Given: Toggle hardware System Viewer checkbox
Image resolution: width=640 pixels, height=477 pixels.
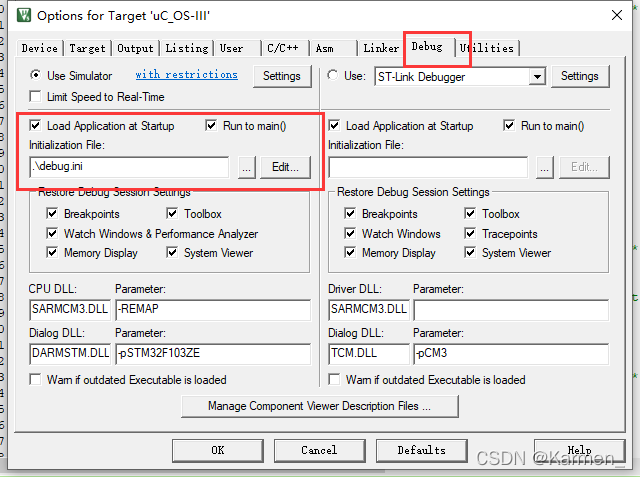Looking at the screenshot, I should coord(470,253).
